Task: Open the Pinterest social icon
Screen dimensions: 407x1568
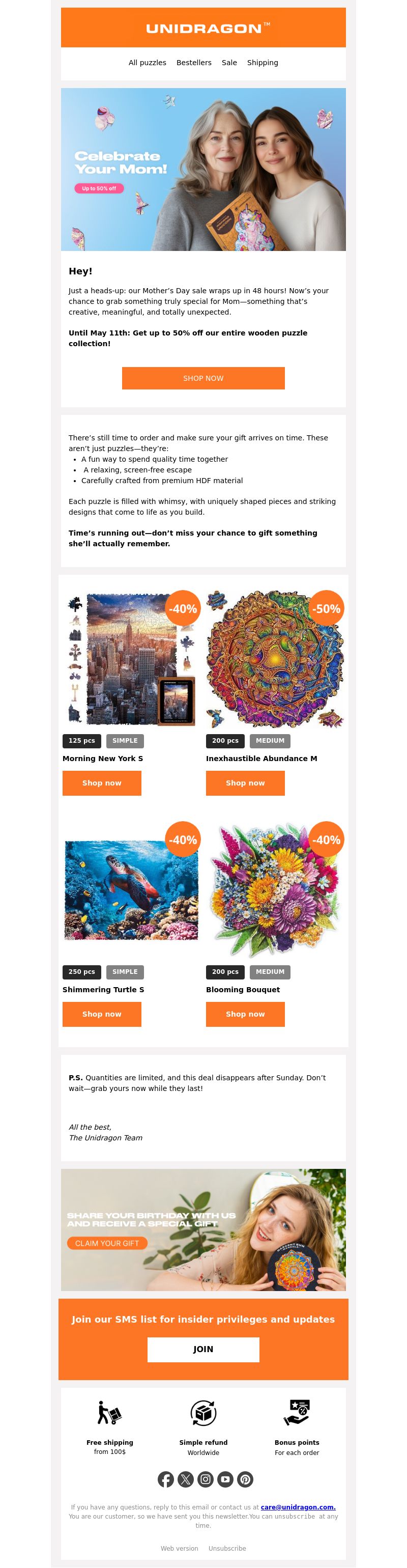Action: click(x=245, y=1478)
